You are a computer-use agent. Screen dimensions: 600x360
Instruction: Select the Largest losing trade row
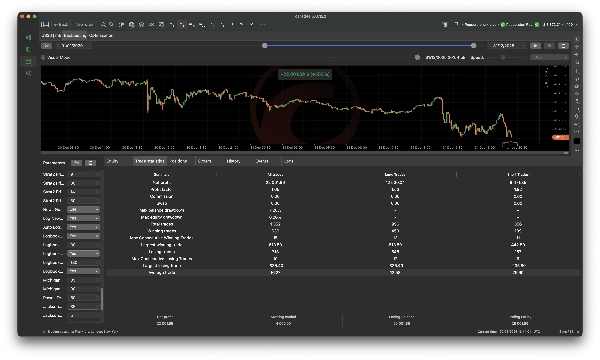(343, 266)
